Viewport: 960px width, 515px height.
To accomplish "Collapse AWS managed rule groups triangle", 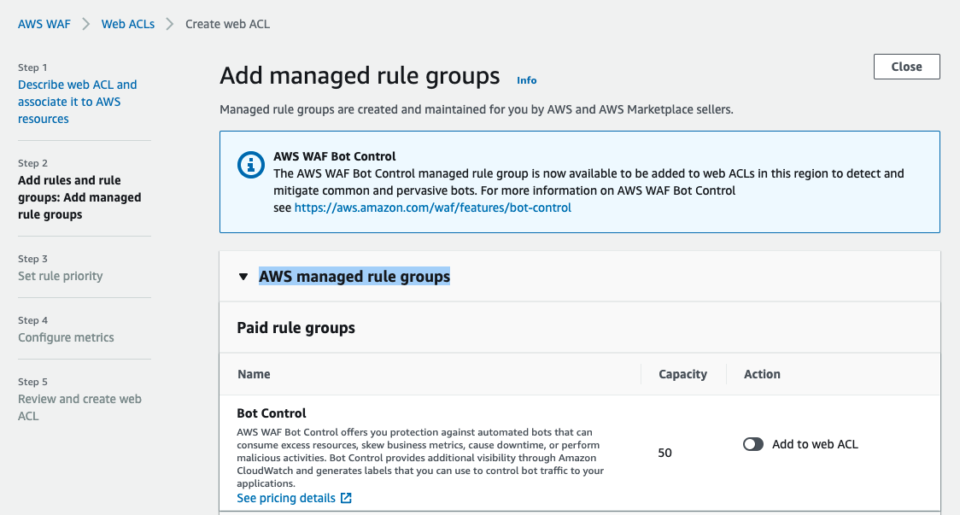I will 243,277.
